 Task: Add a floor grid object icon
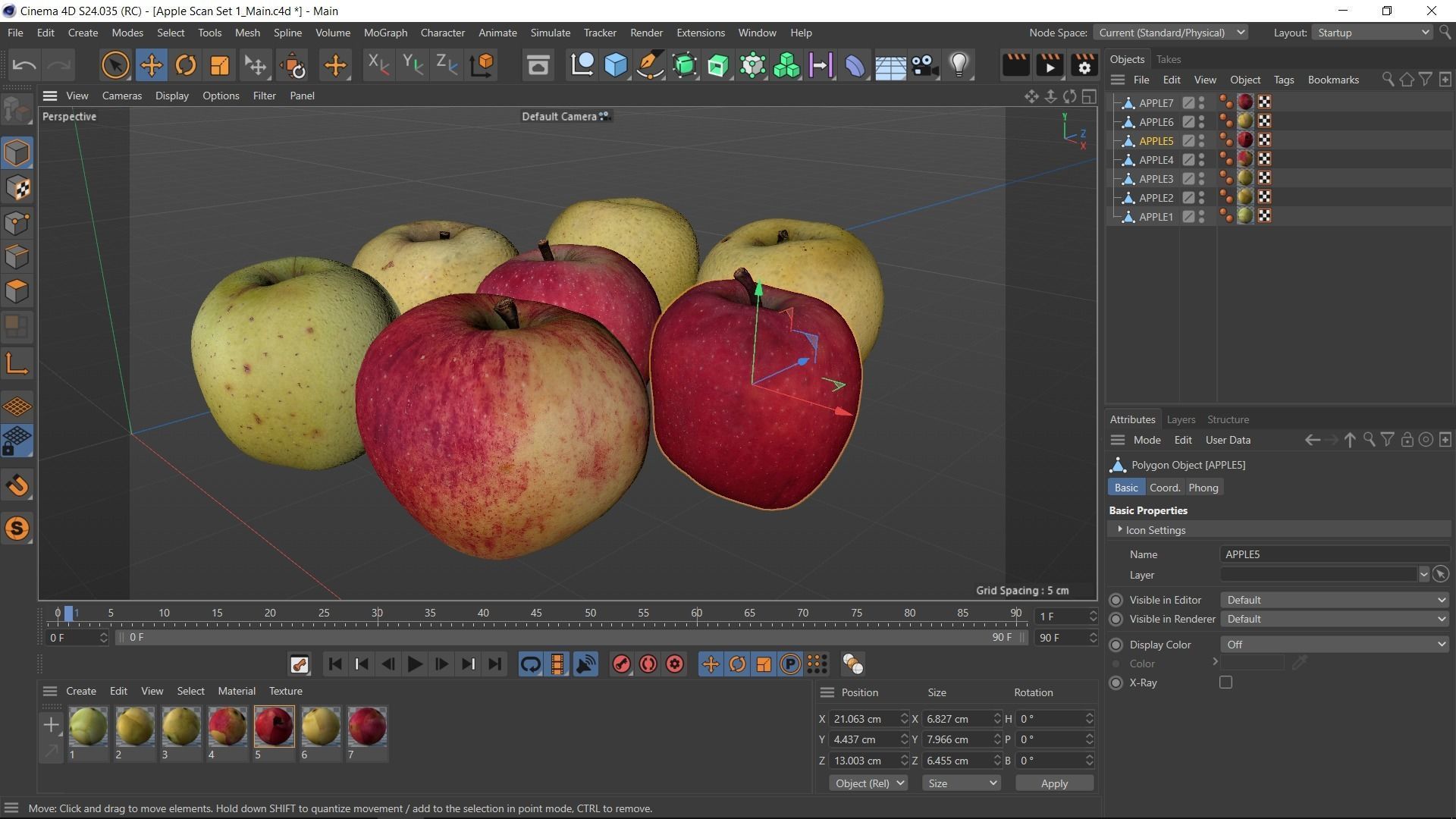coord(890,65)
